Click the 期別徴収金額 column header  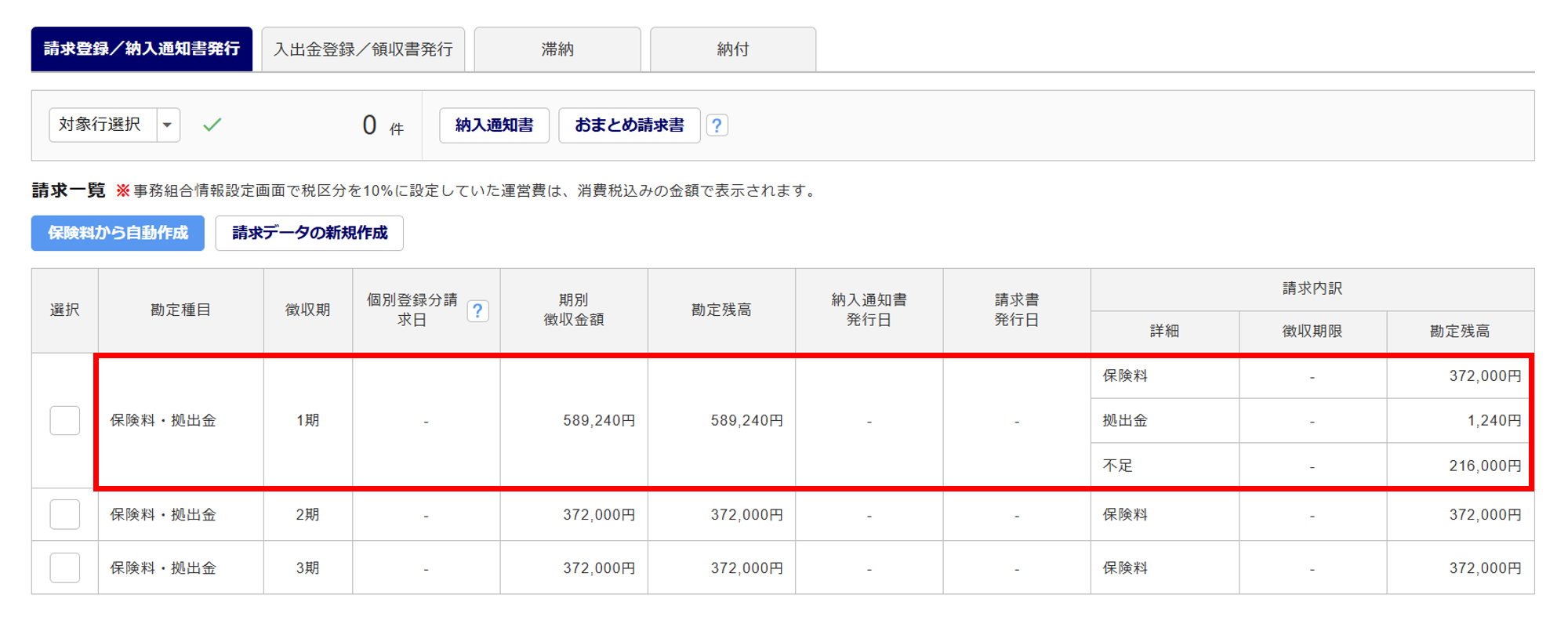coord(574,310)
